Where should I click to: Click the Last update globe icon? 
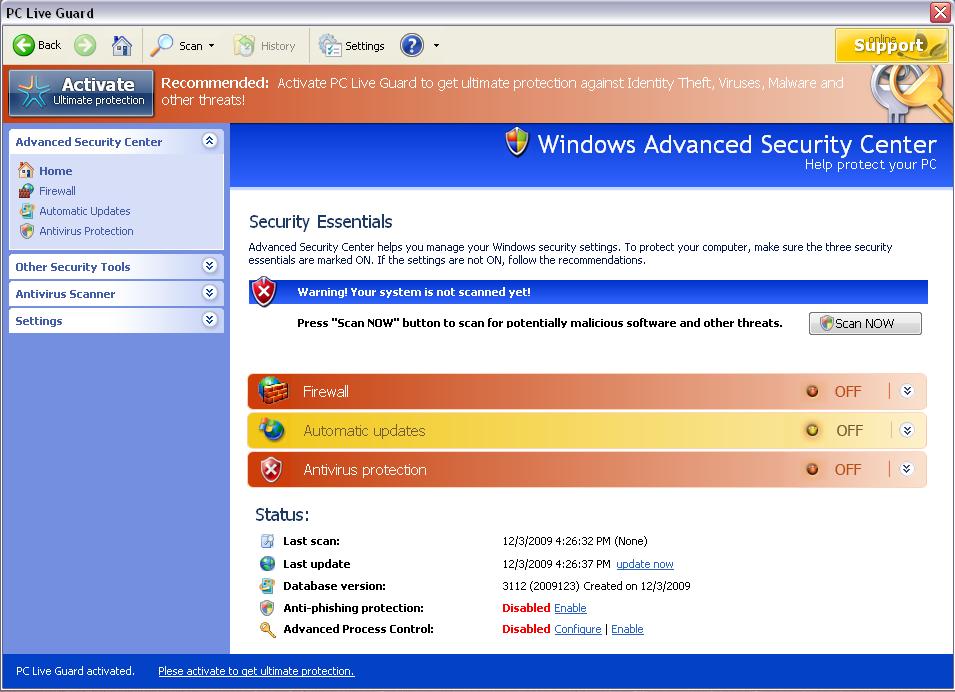pos(267,563)
